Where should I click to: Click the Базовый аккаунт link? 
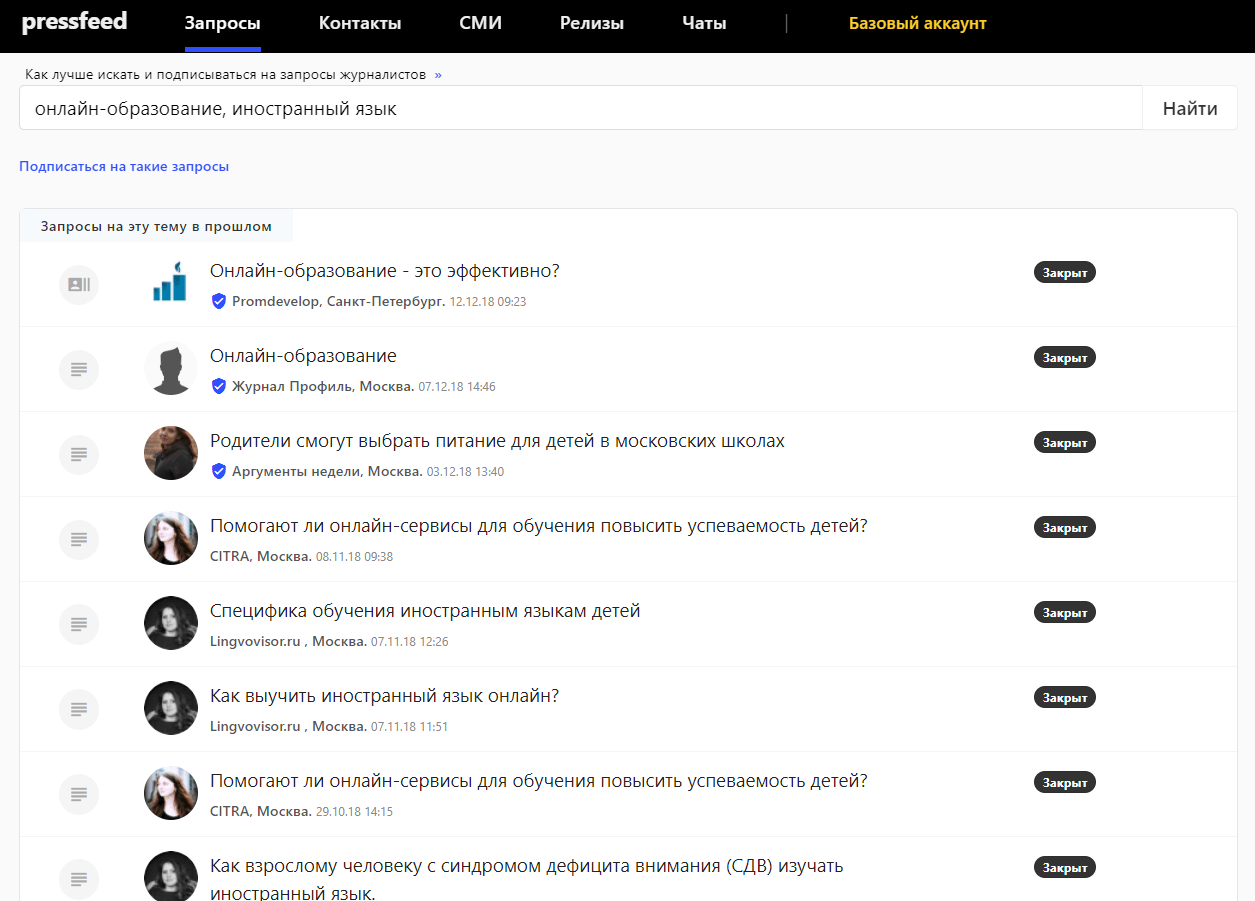pos(917,24)
